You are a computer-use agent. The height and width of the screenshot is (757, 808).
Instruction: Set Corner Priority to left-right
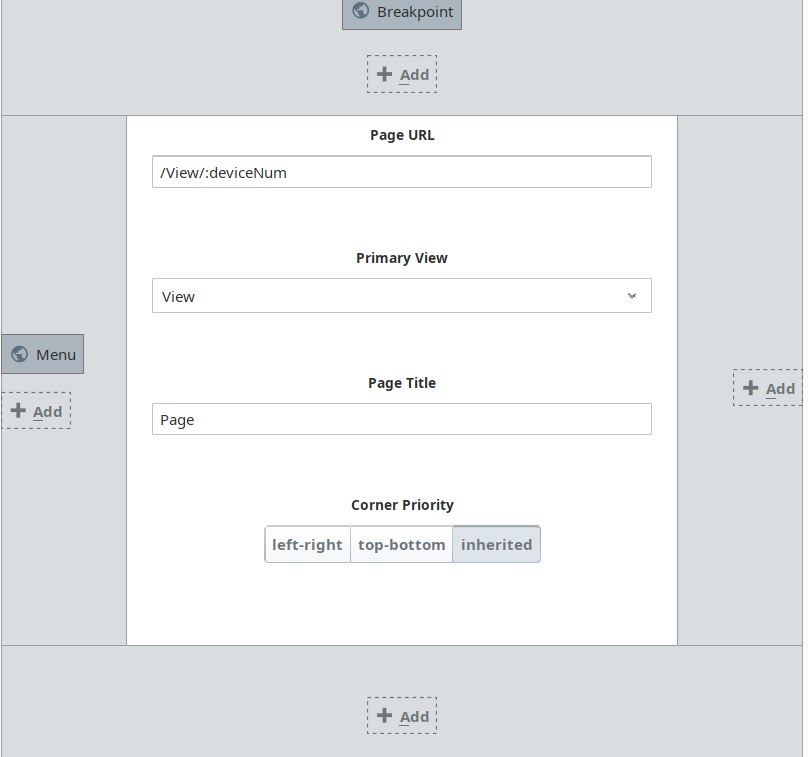(x=307, y=545)
